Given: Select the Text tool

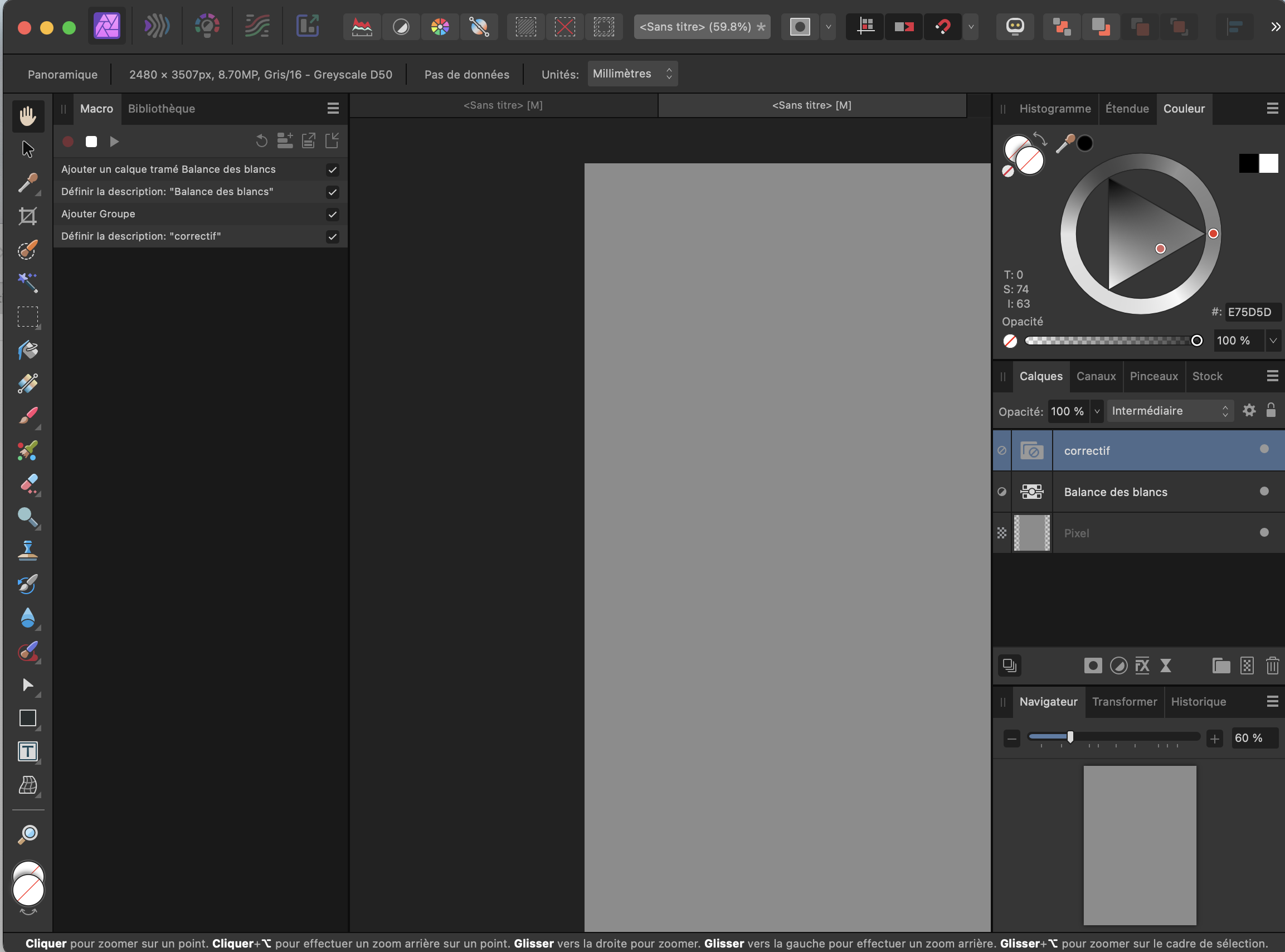Looking at the screenshot, I should (27, 751).
